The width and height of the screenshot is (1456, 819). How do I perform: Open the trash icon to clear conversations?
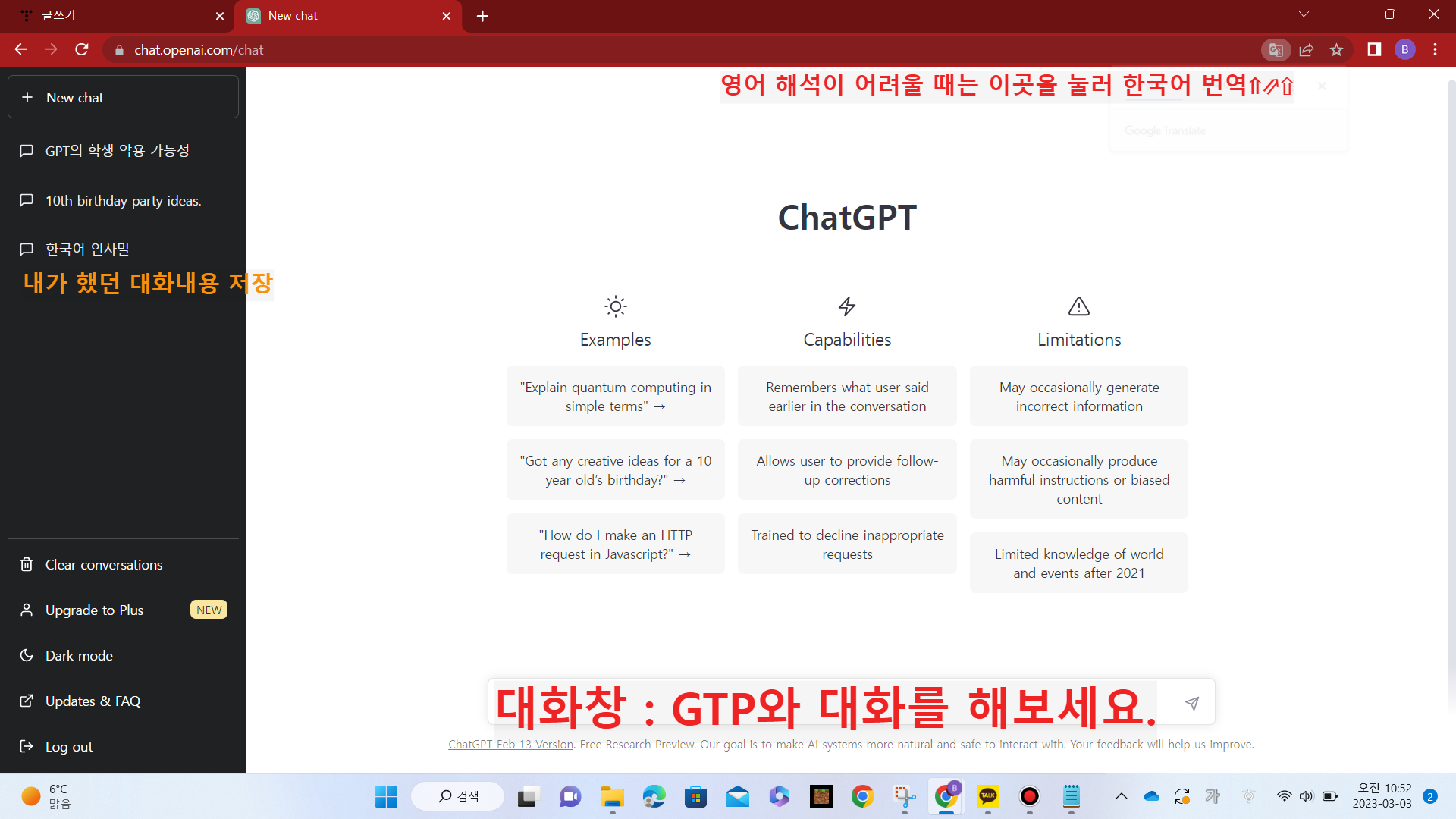(x=27, y=564)
